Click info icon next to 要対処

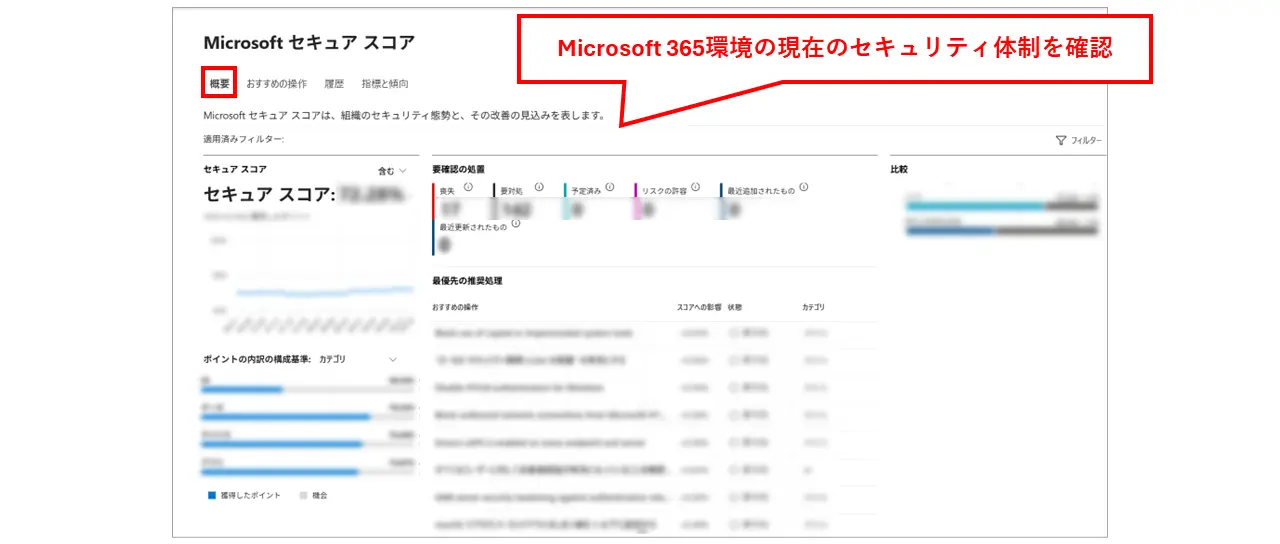tap(539, 187)
